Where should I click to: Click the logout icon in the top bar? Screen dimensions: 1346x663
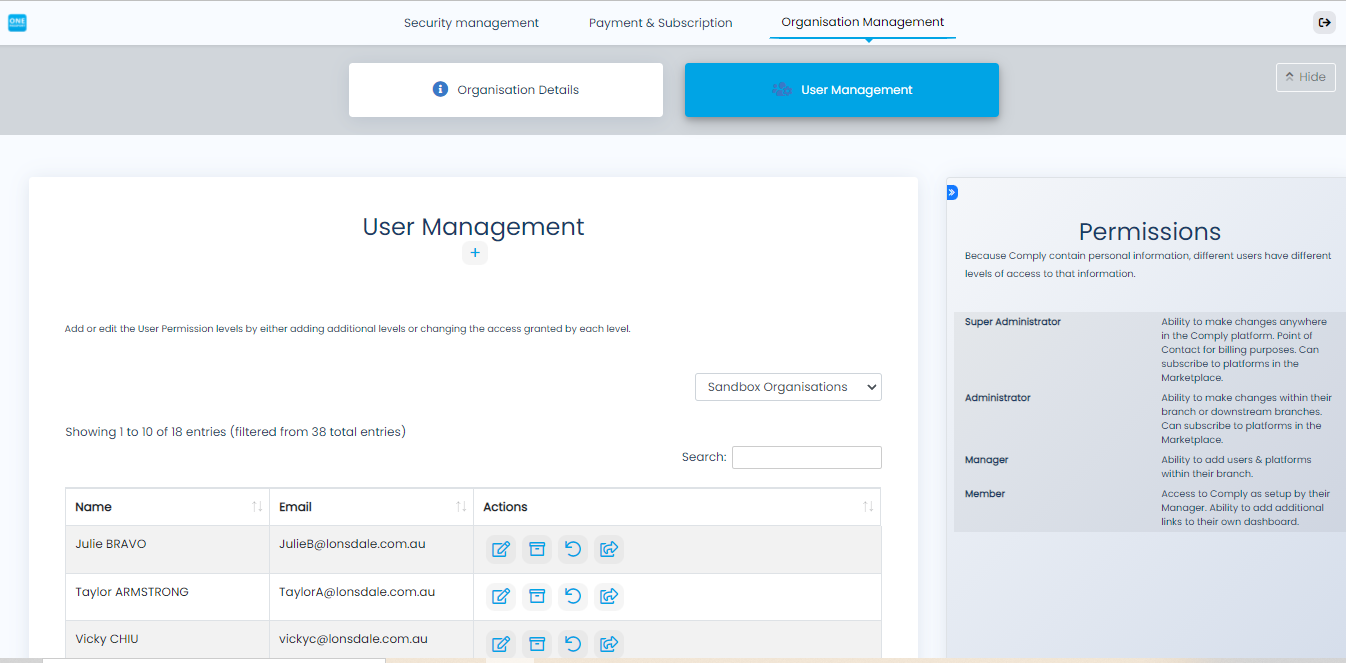click(1324, 22)
